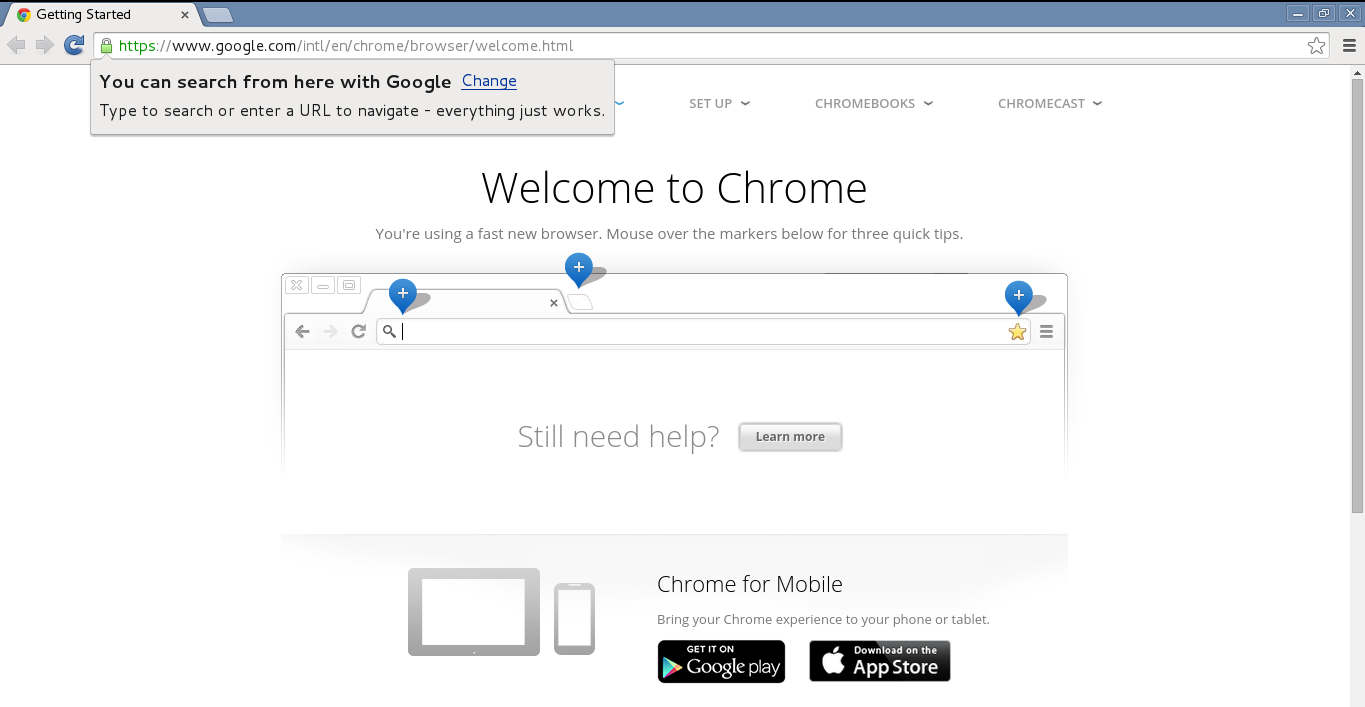Click the 'You can search from here with Google' text
Screen dimensions: 1365x707
click(x=275, y=82)
